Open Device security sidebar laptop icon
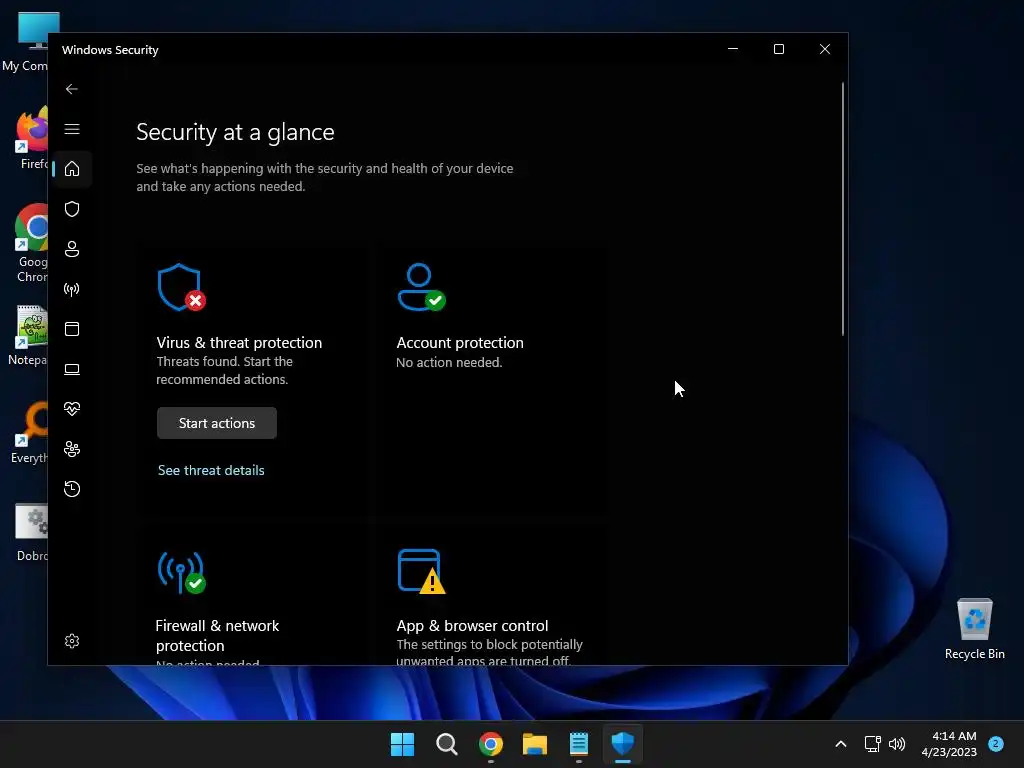 point(72,369)
